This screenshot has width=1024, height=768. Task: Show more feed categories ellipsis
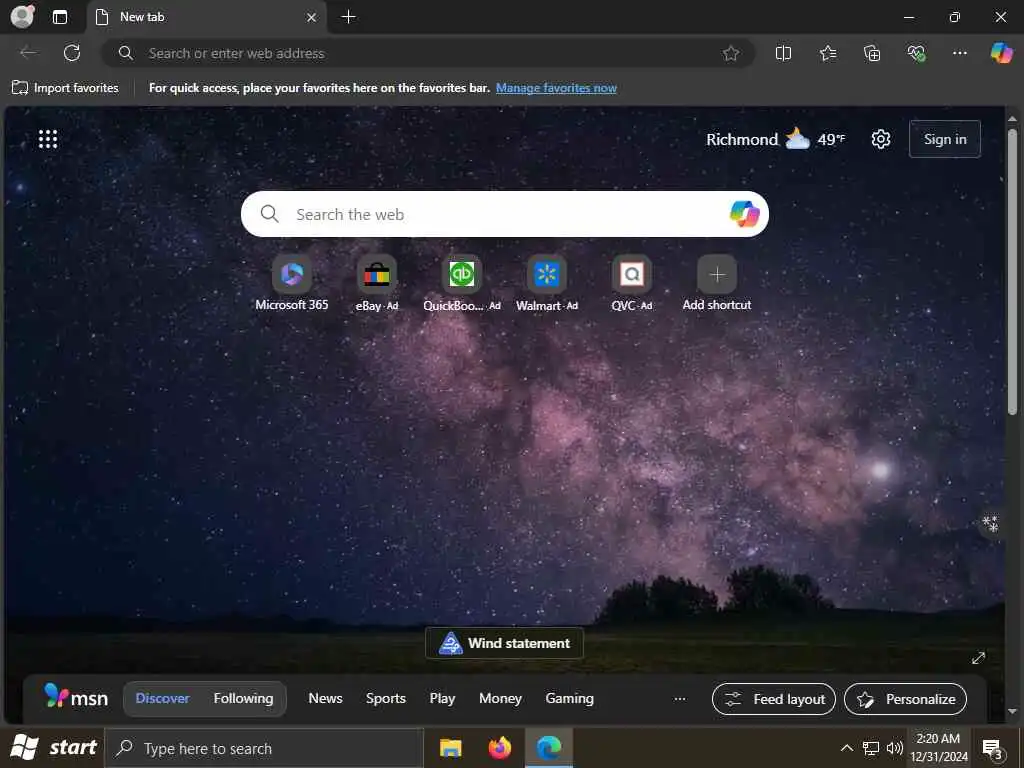[680, 698]
